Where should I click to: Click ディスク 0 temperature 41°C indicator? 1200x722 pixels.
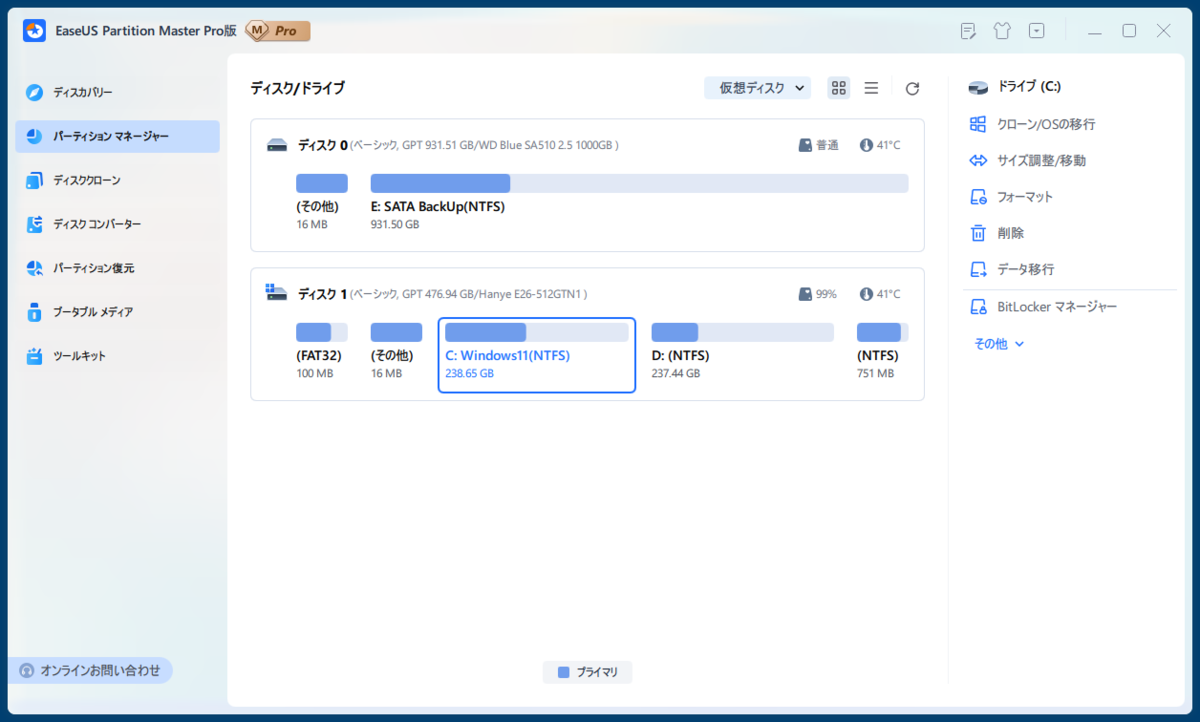click(880, 145)
